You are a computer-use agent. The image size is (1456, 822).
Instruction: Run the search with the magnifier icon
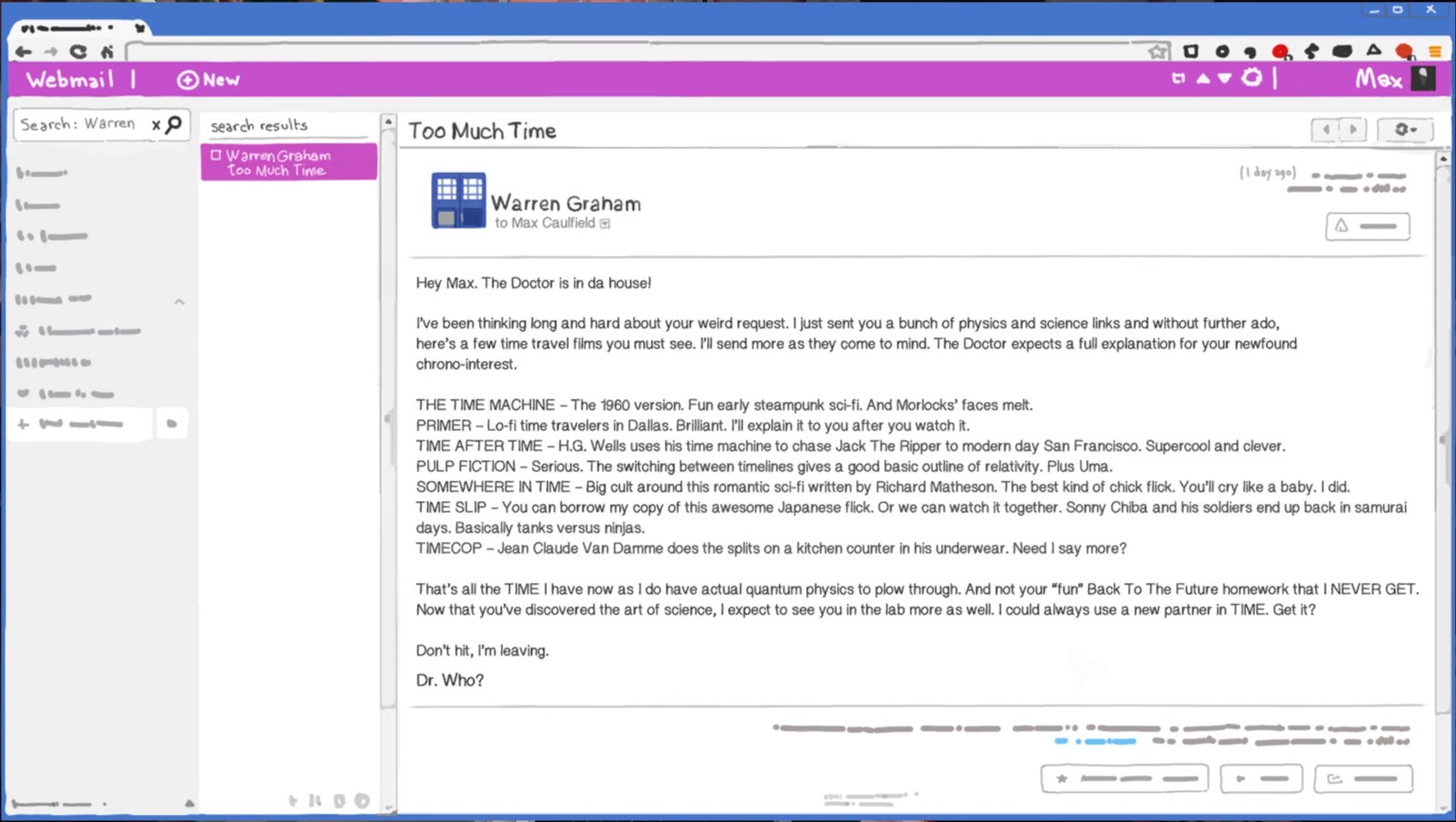(174, 124)
